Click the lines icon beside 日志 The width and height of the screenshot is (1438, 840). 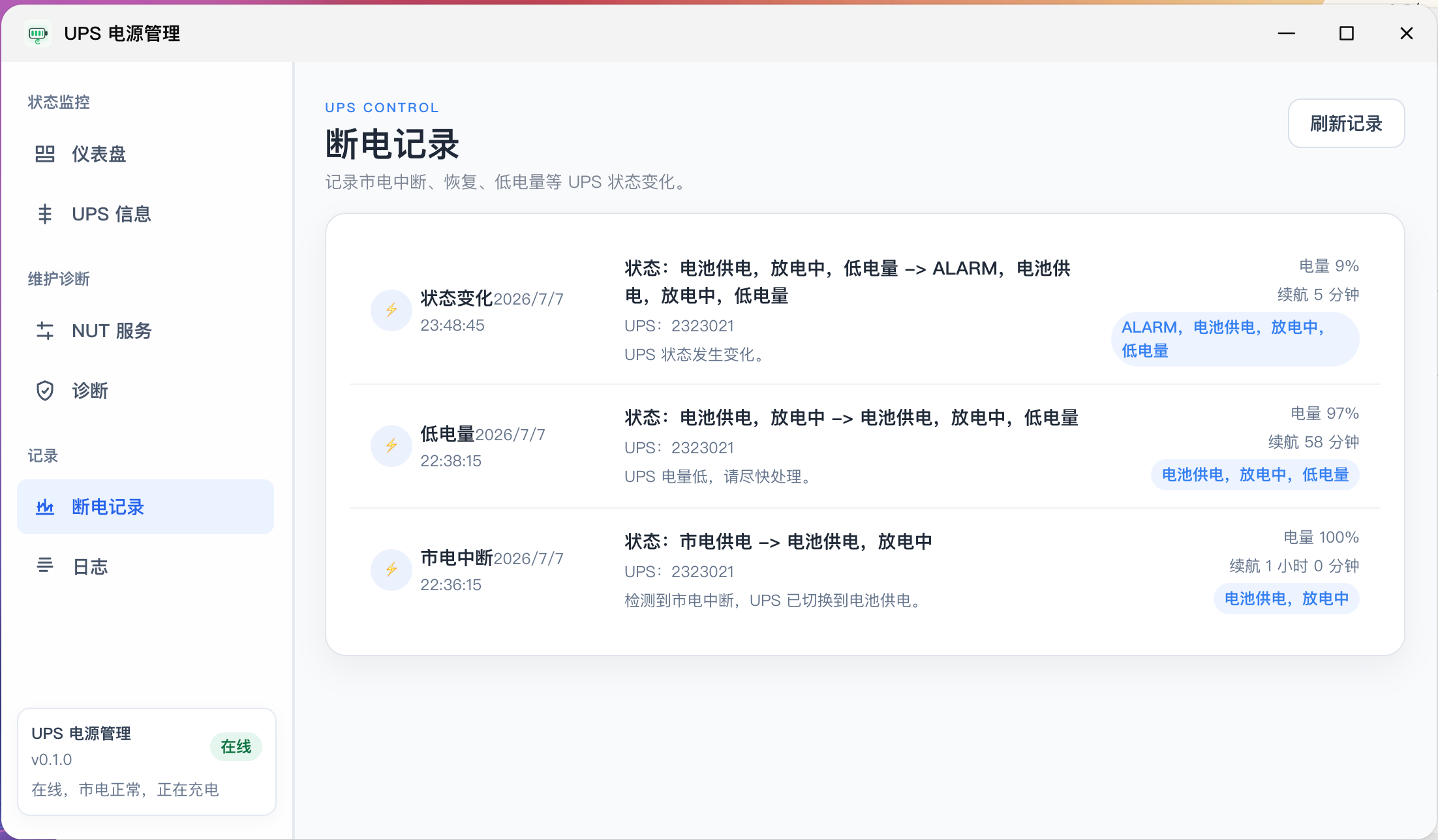pyautogui.click(x=44, y=565)
